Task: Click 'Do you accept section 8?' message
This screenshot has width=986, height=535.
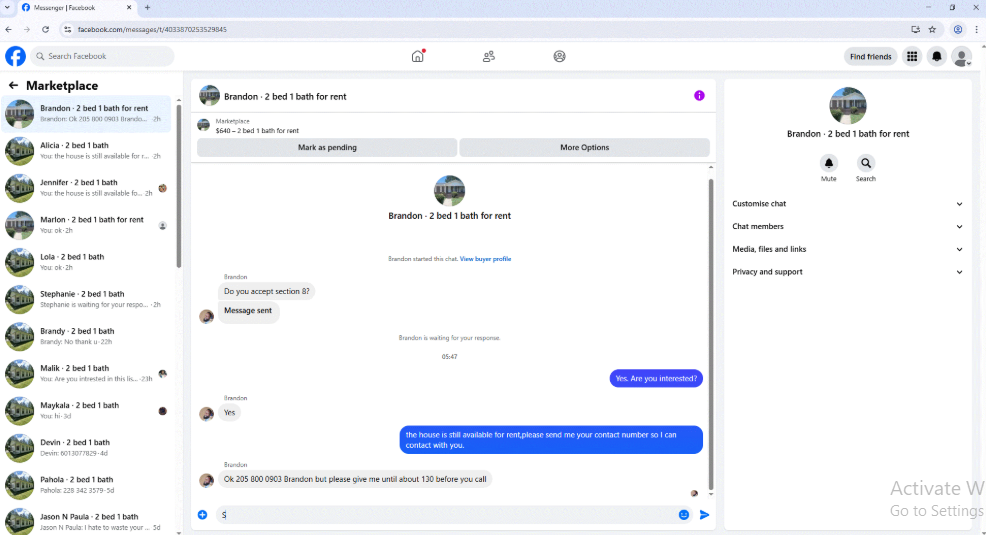Action: [267, 292]
